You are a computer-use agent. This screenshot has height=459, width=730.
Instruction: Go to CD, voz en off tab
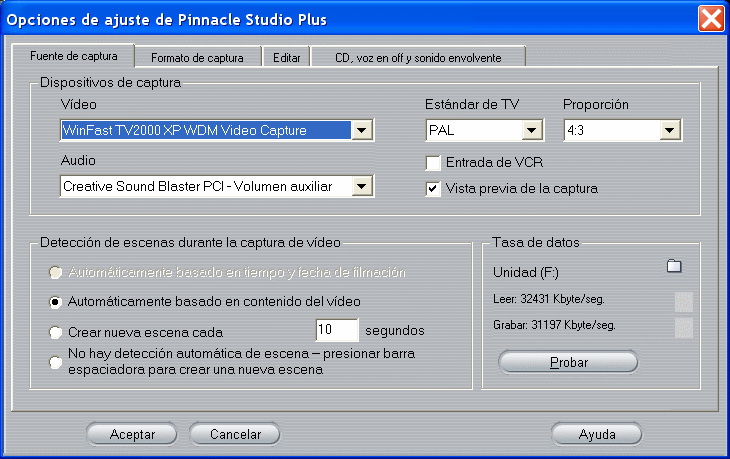(x=418, y=57)
